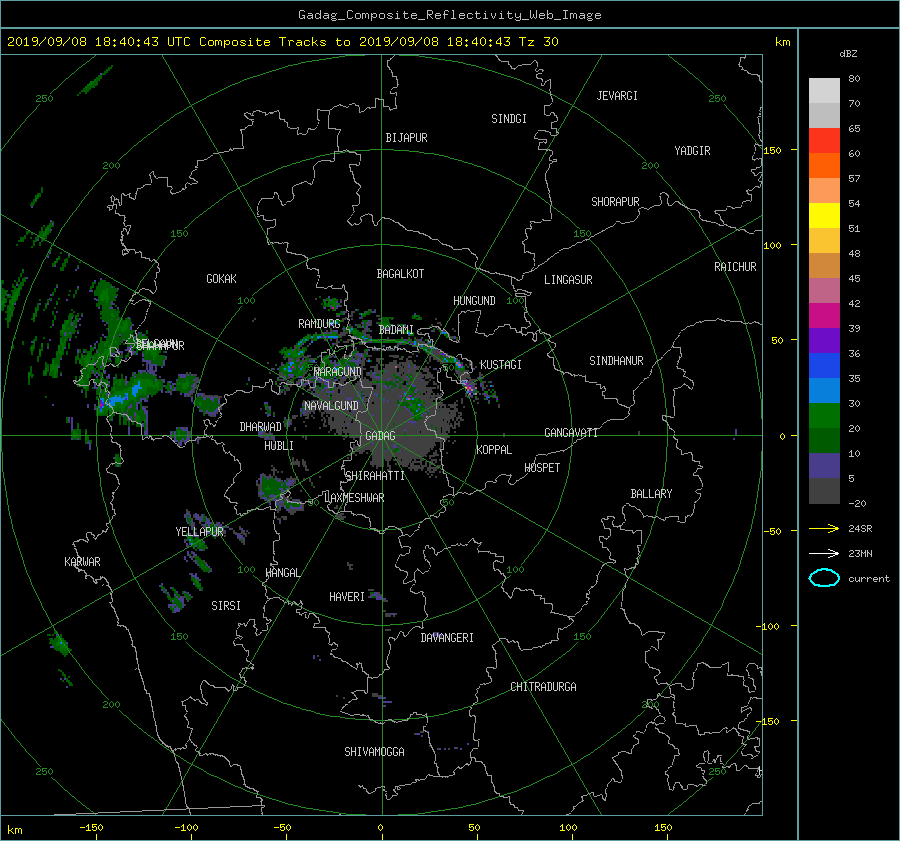
Task: Click the HOSPET city label
Action: point(542,468)
